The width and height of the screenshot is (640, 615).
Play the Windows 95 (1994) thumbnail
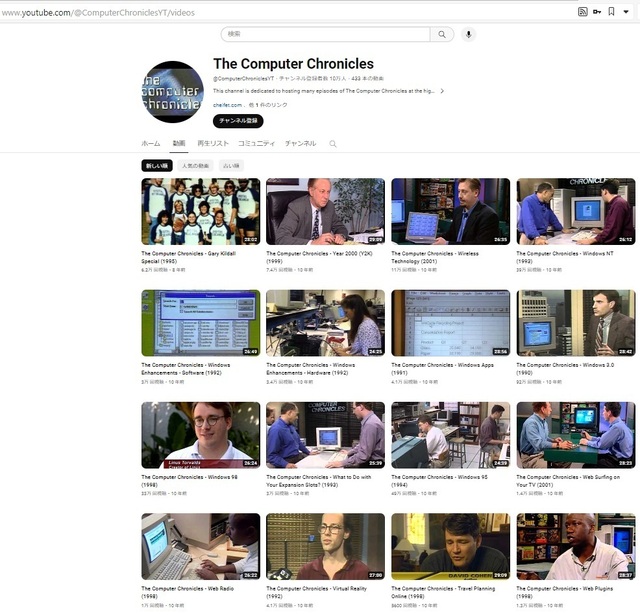[x=451, y=435]
